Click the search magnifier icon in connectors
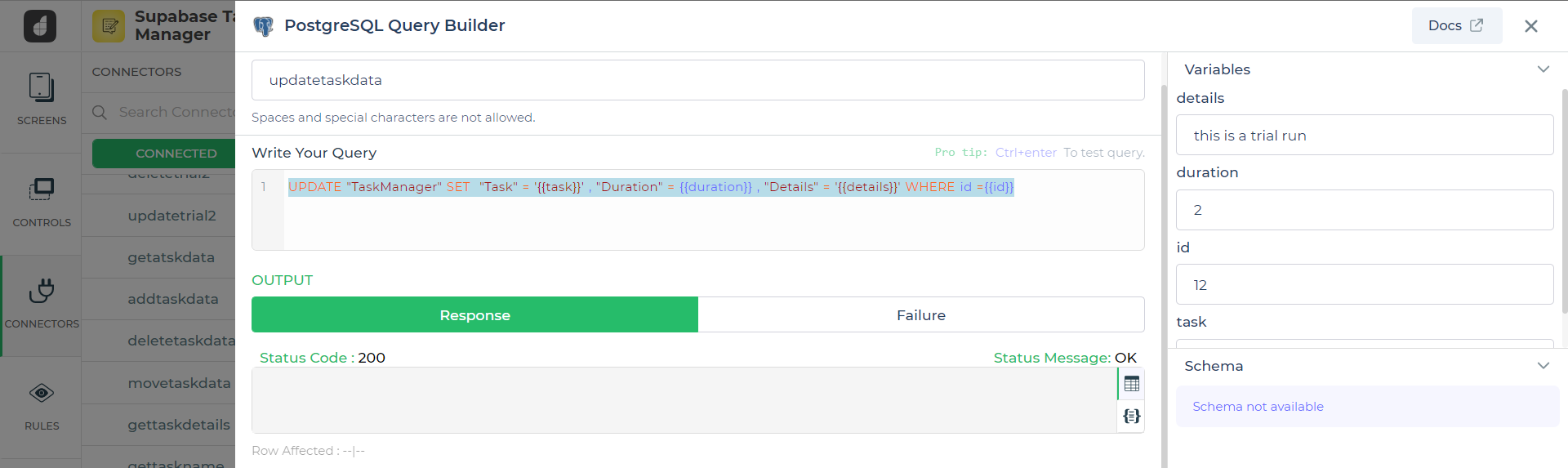 click(100, 113)
